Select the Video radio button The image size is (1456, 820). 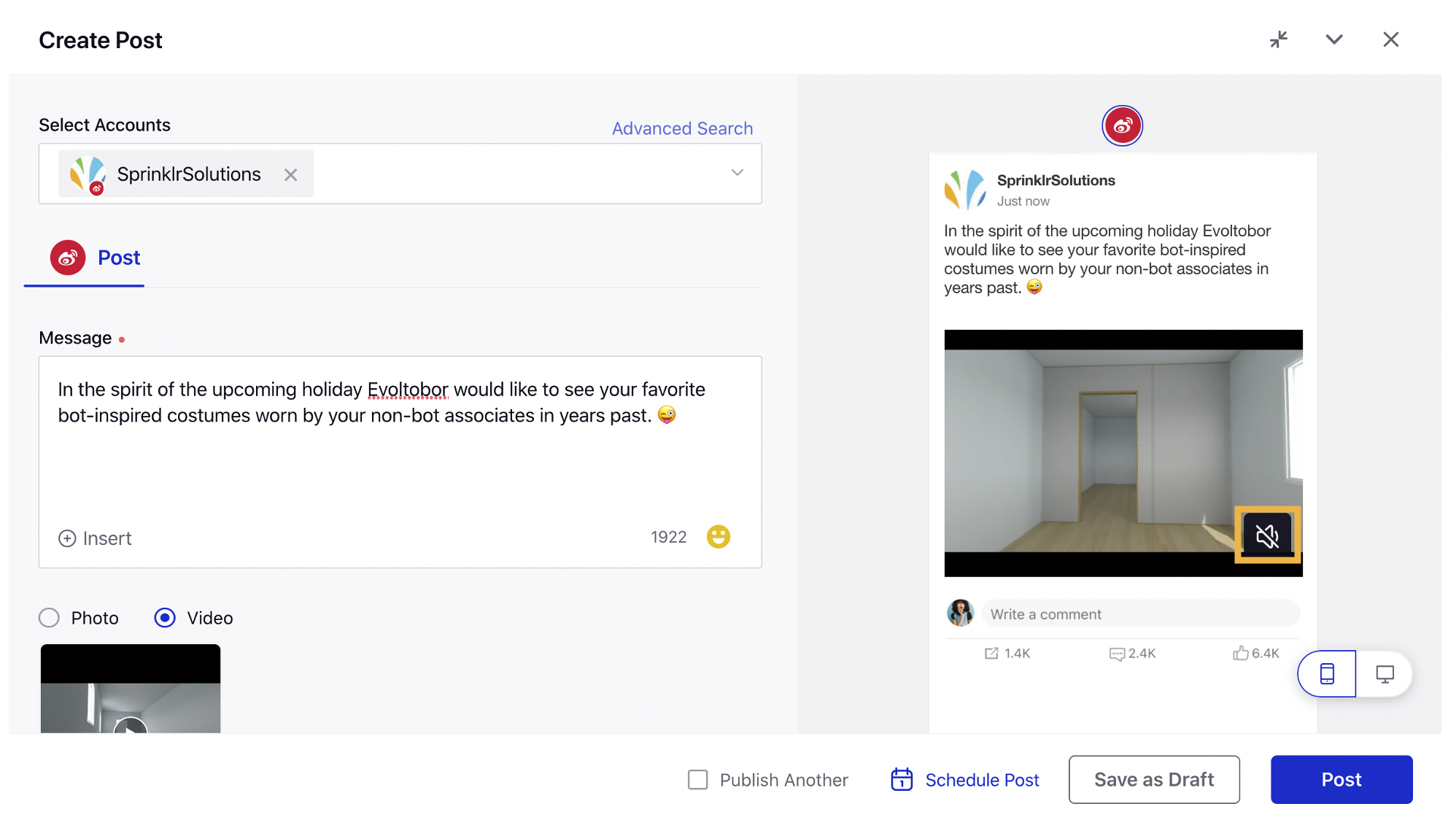(165, 617)
